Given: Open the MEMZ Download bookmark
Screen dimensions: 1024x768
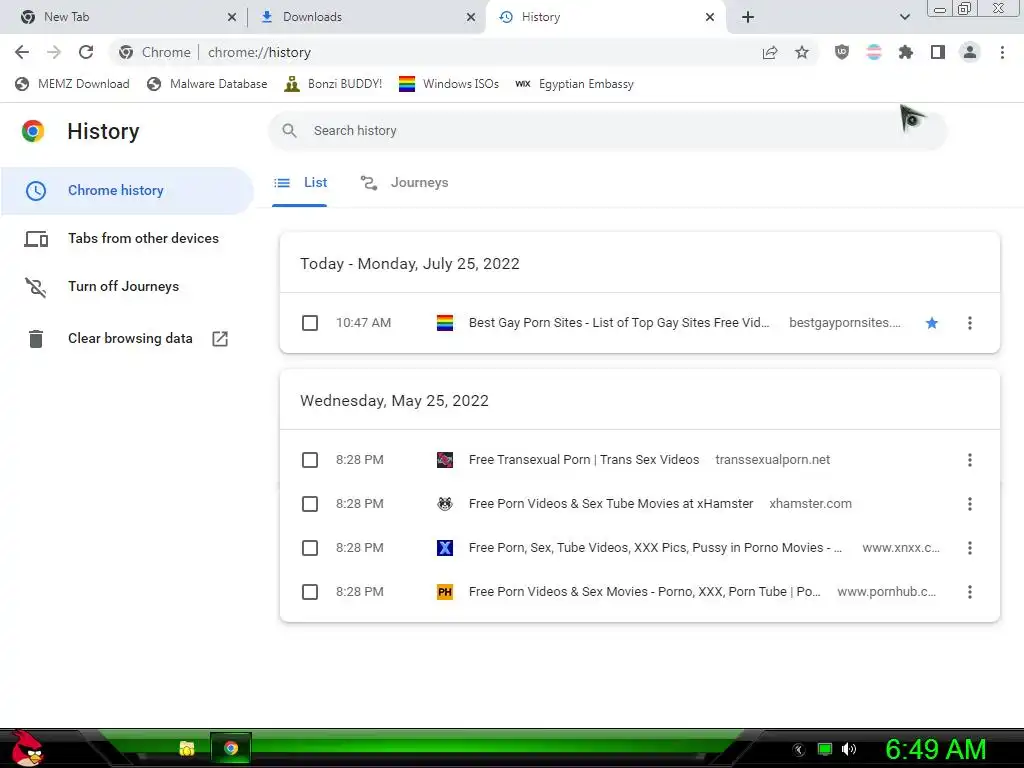Looking at the screenshot, I should click(x=72, y=84).
